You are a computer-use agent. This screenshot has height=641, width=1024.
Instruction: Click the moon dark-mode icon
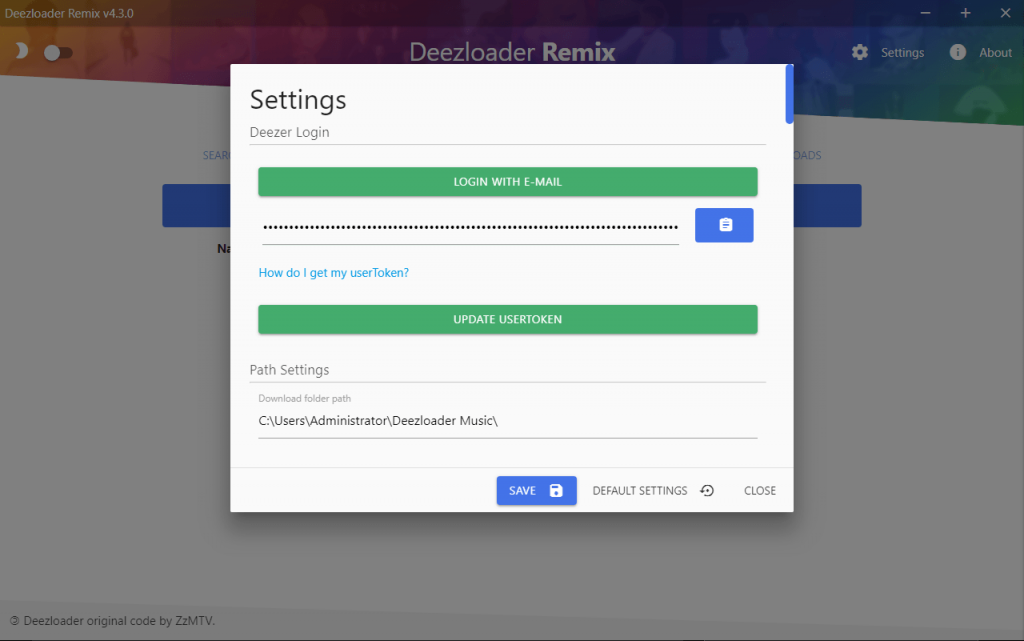pos(22,51)
